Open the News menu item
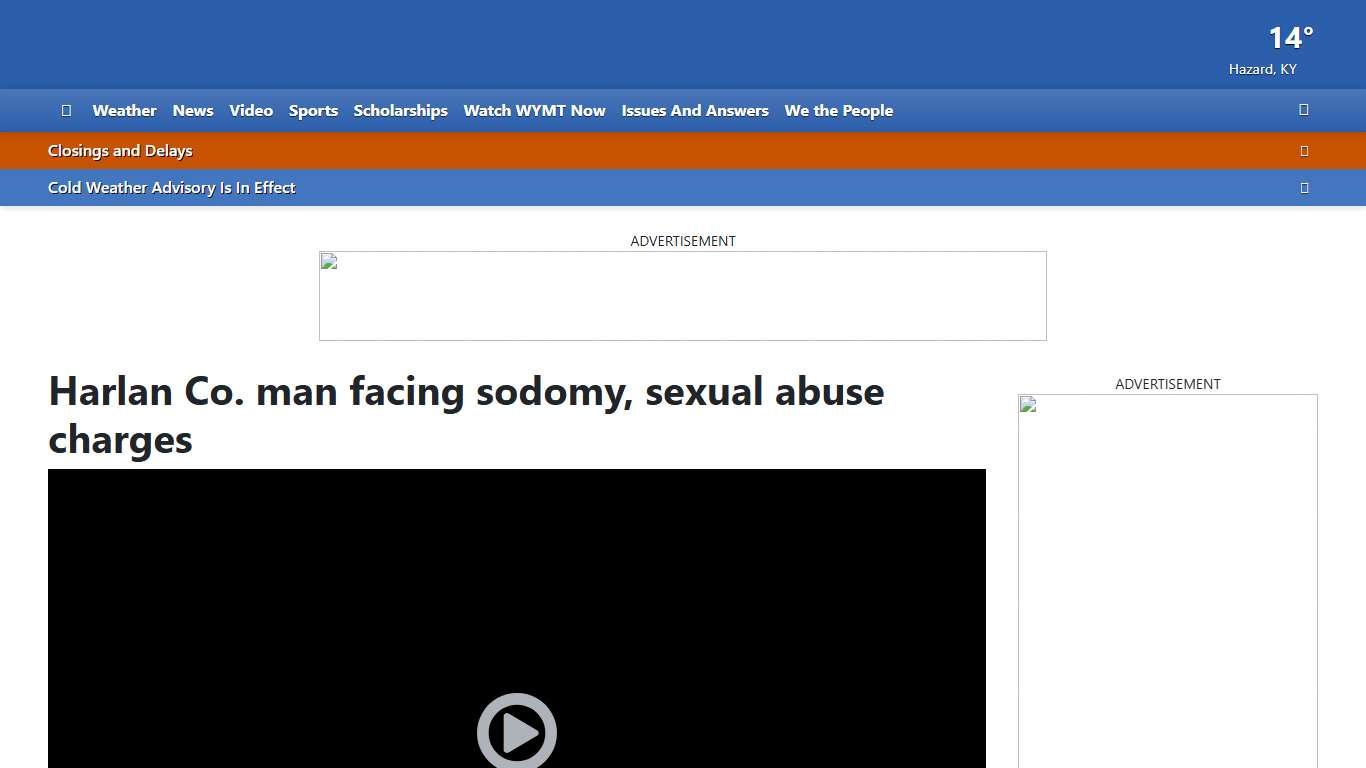 193,111
